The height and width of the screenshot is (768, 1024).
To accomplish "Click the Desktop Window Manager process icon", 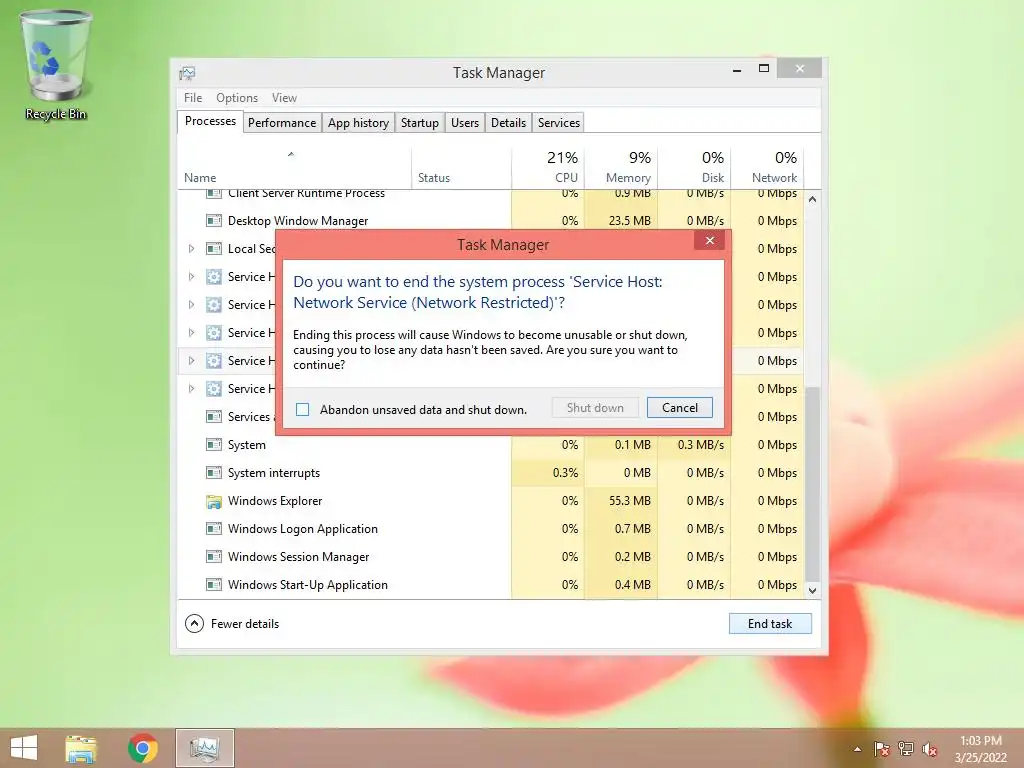I will click(214, 221).
